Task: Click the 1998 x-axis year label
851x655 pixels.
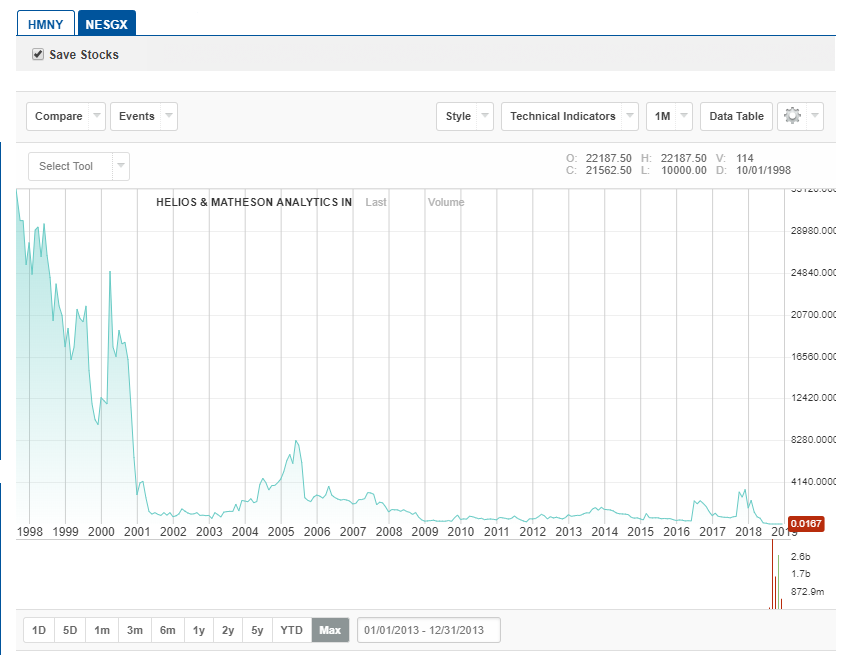Action: (30, 532)
